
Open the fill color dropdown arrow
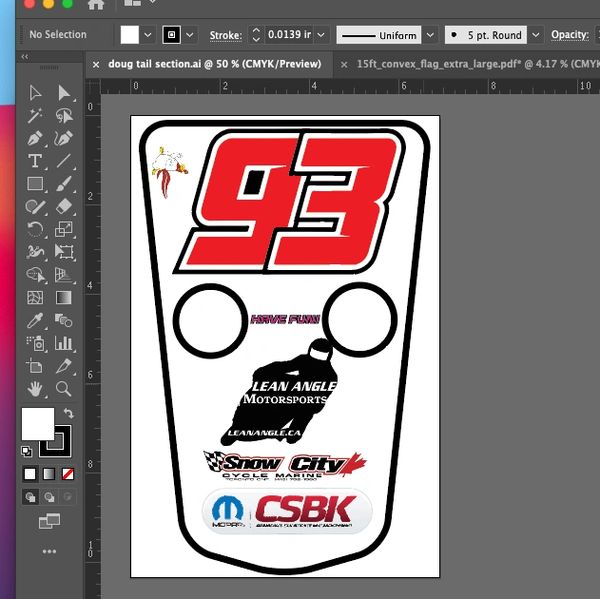[148, 35]
